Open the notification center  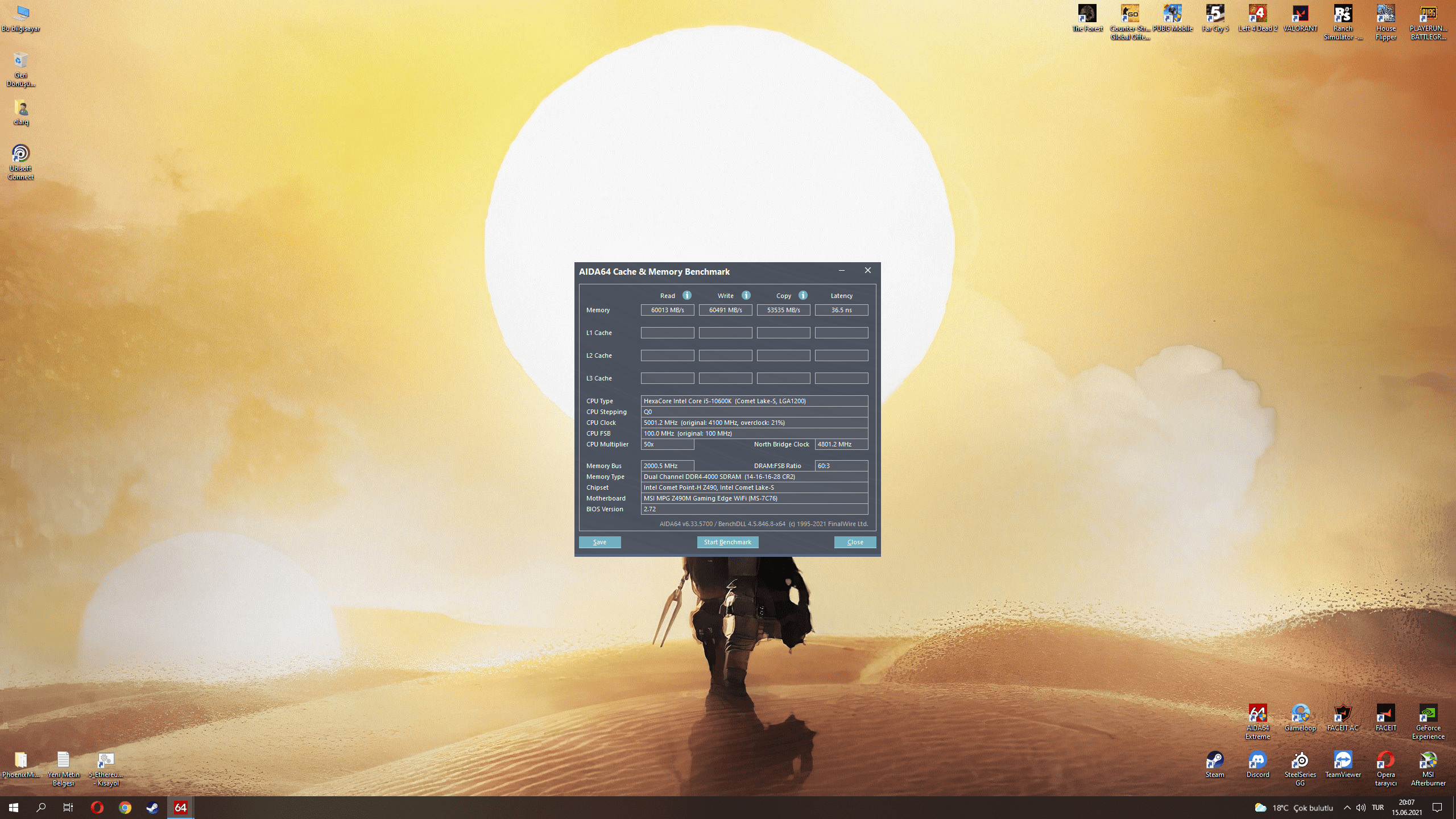(1437, 808)
